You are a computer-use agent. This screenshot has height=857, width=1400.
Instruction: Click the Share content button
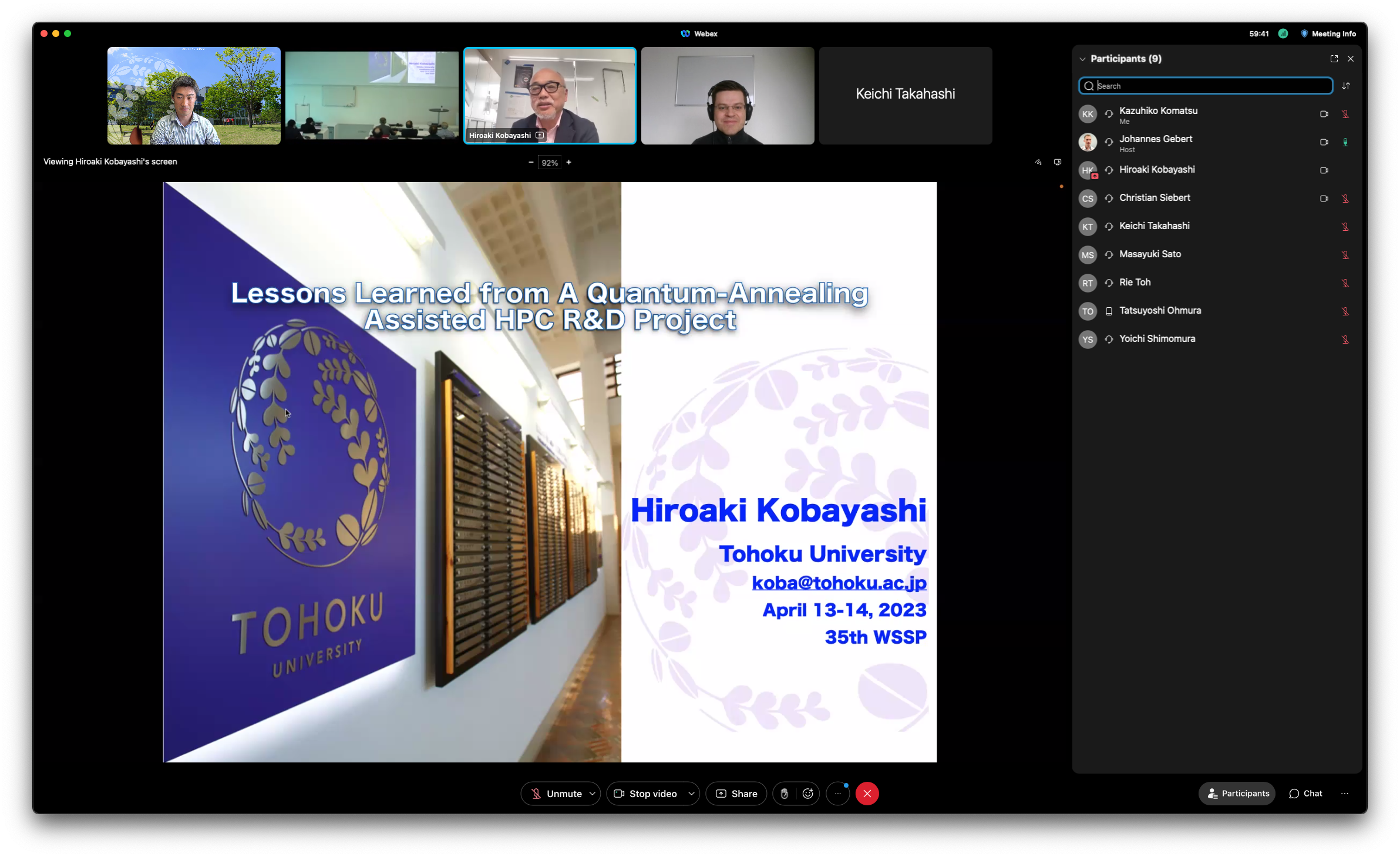(x=736, y=794)
